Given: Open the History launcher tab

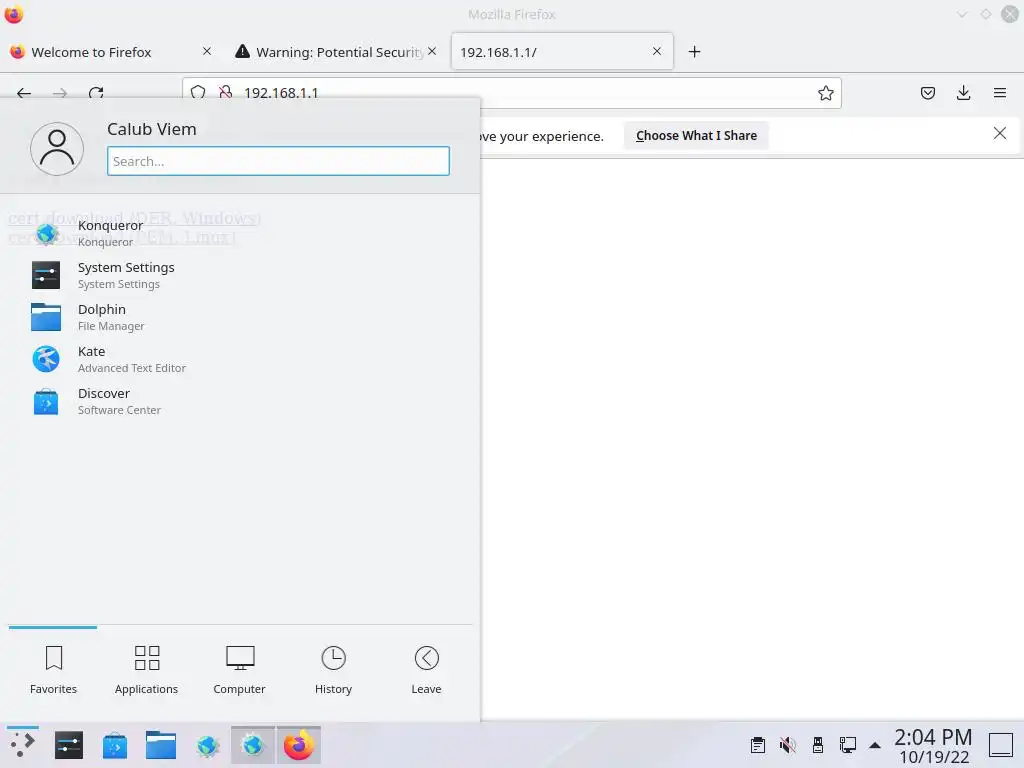Looking at the screenshot, I should [333, 671].
